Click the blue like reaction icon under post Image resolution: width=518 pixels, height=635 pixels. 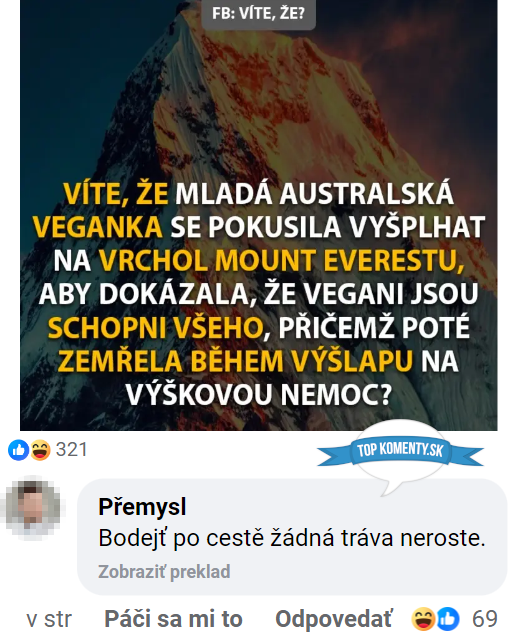(x=18, y=450)
